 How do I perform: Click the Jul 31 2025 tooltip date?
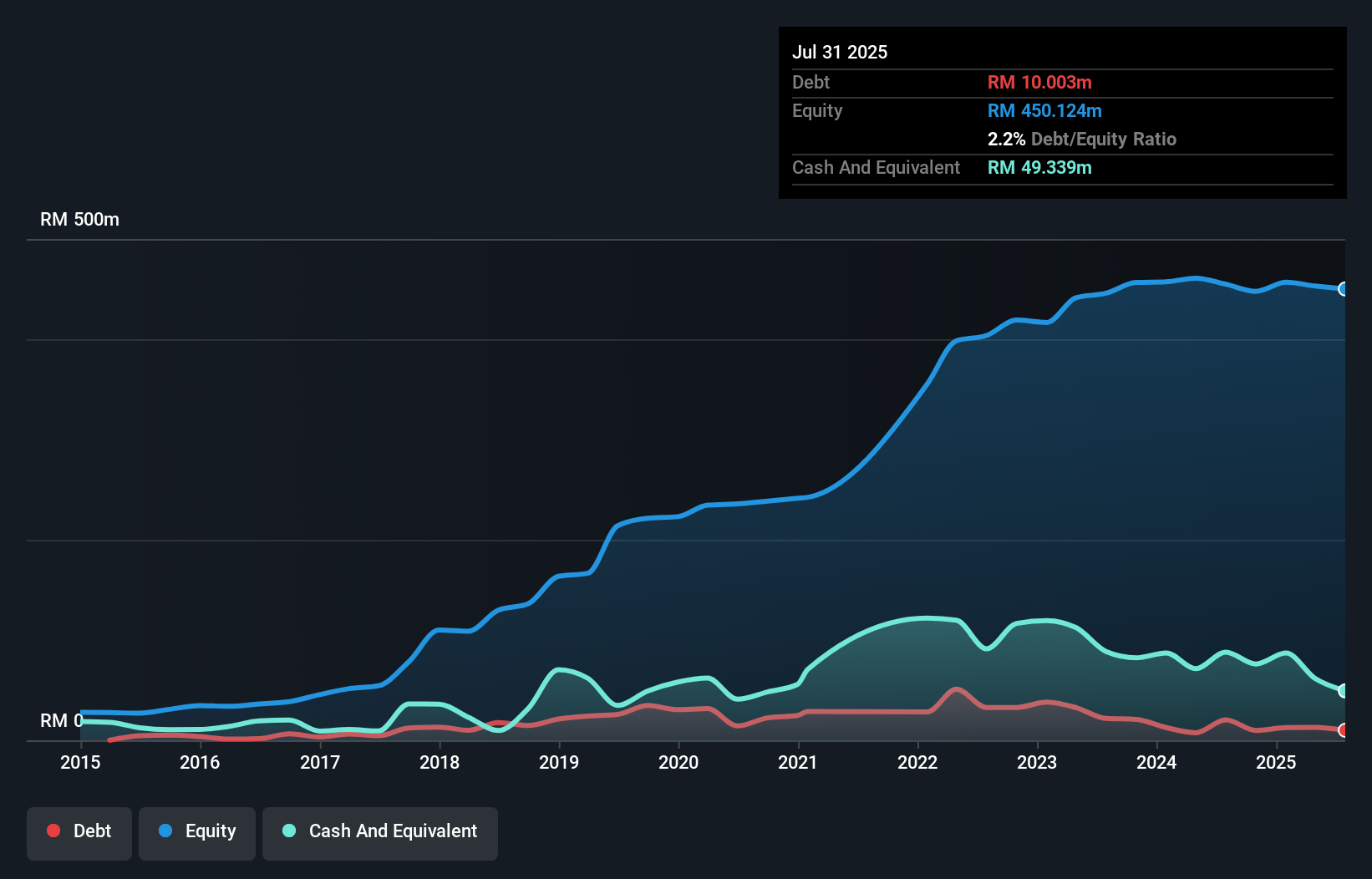(x=840, y=52)
